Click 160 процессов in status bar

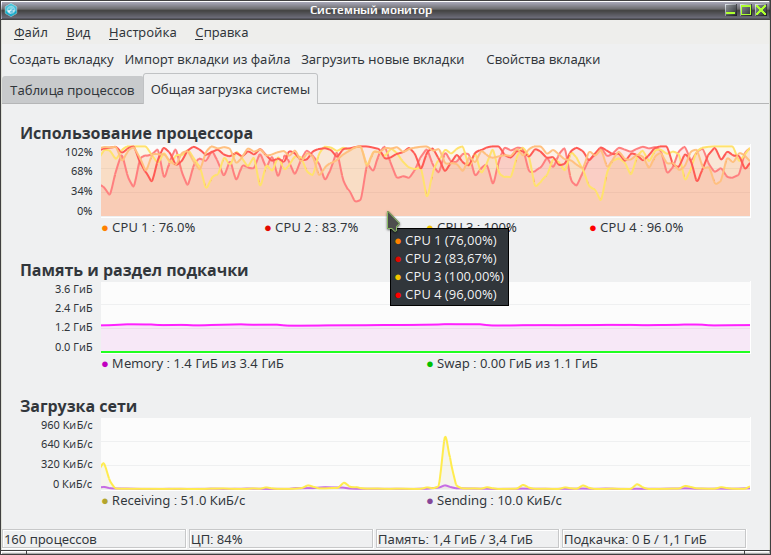point(93,539)
